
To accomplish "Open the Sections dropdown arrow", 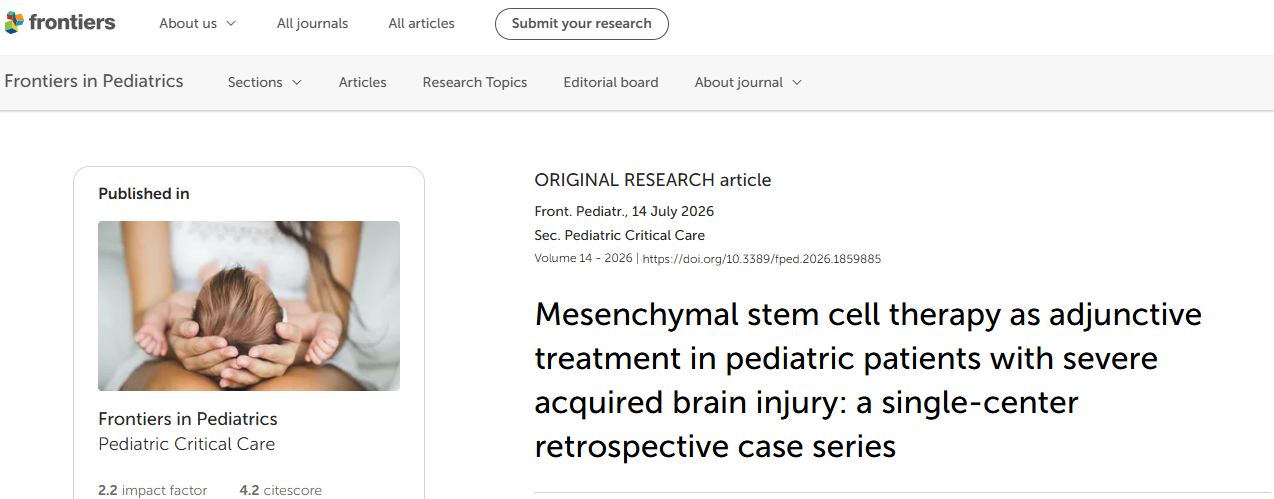I will pyautogui.click(x=296, y=82).
